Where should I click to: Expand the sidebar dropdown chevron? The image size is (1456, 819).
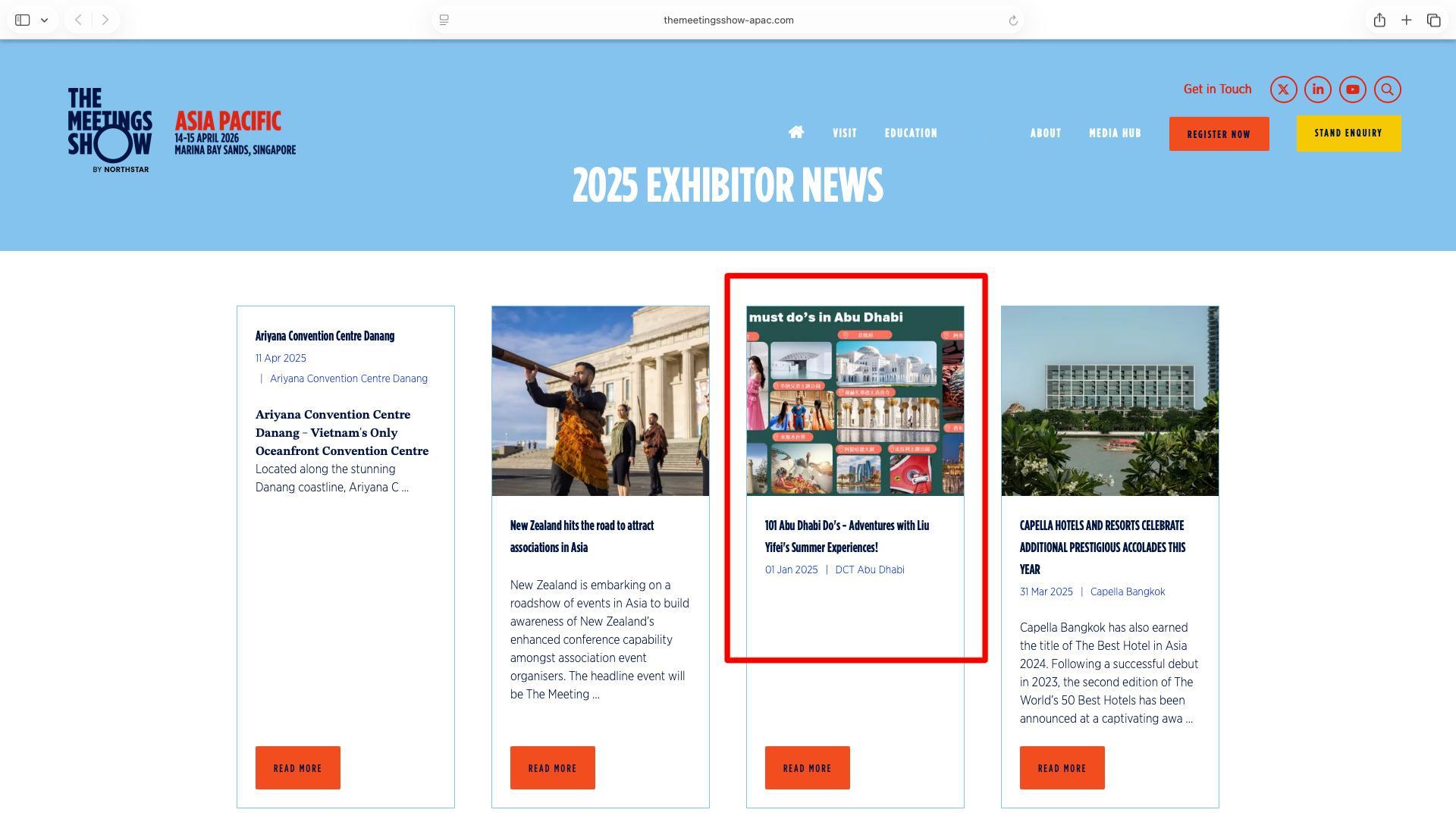(x=45, y=20)
